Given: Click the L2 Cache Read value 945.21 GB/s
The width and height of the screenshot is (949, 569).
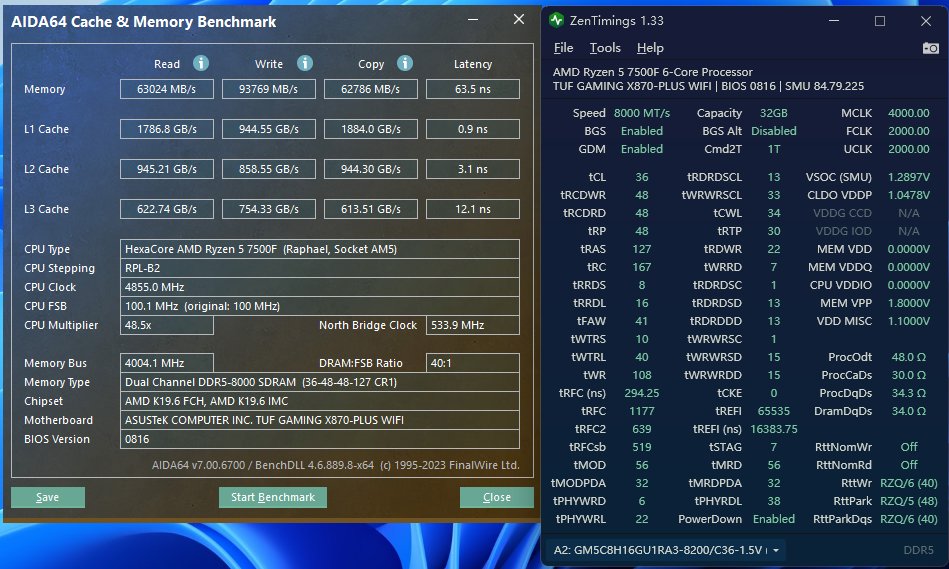Looking at the screenshot, I should coord(166,169).
